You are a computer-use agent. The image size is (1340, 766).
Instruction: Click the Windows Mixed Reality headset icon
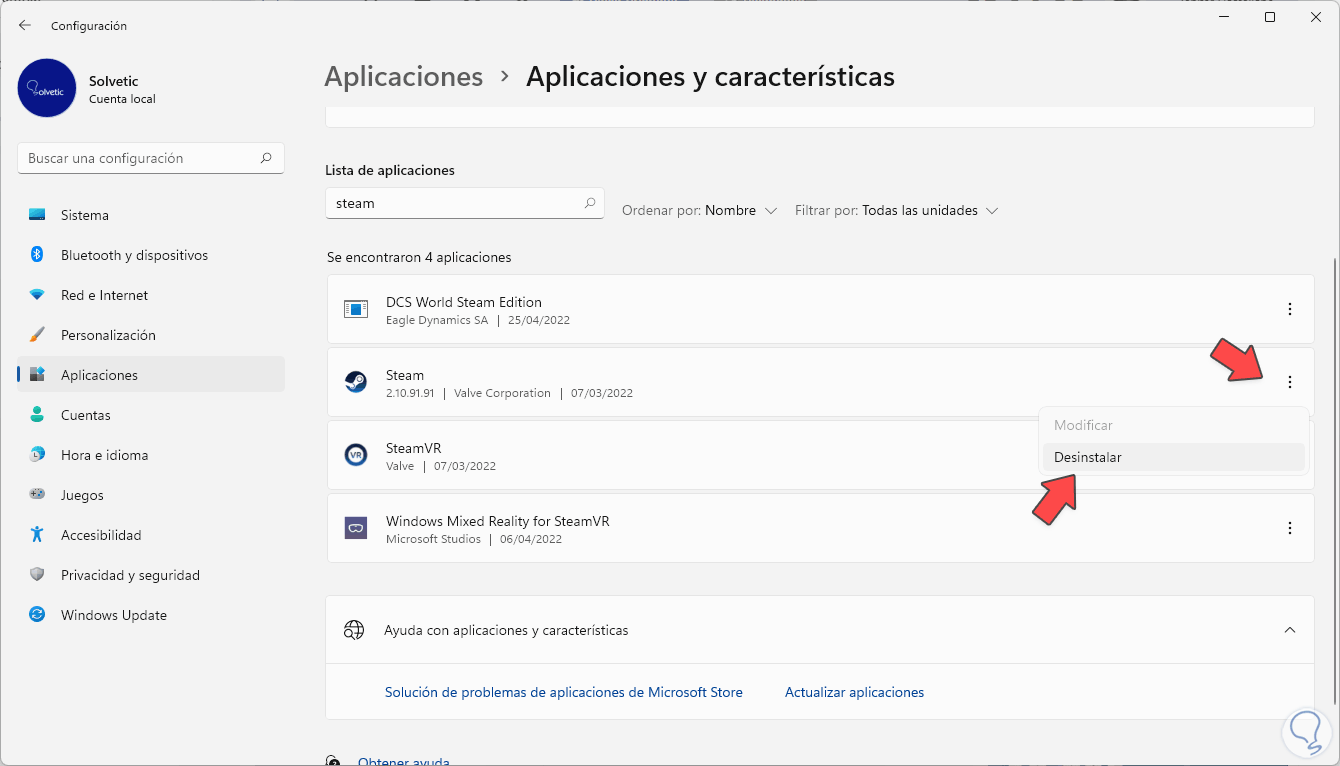pos(356,528)
